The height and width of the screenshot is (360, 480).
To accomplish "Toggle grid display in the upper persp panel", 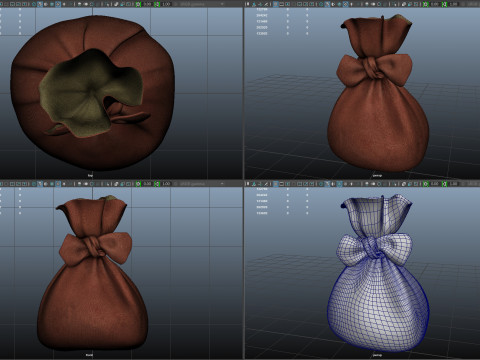I will 275,4.
